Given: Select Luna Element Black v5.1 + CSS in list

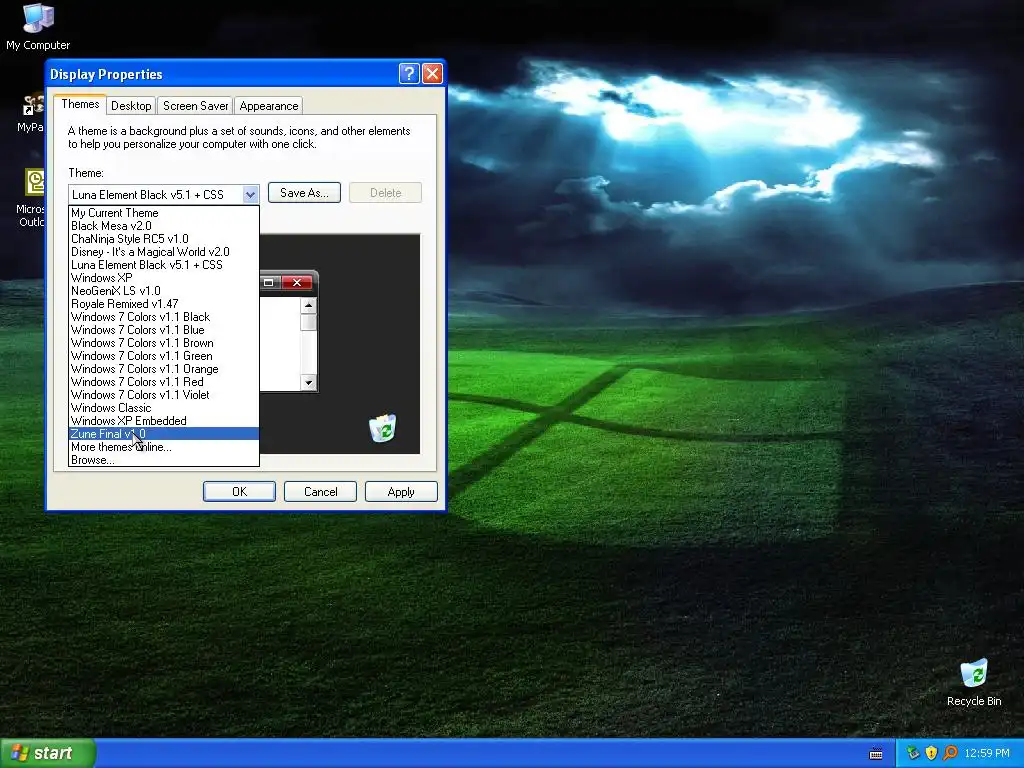Looking at the screenshot, I should (x=164, y=265).
